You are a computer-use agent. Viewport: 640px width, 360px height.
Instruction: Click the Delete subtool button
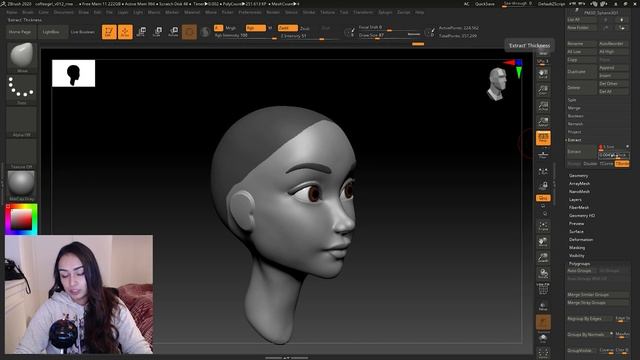click(x=582, y=87)
